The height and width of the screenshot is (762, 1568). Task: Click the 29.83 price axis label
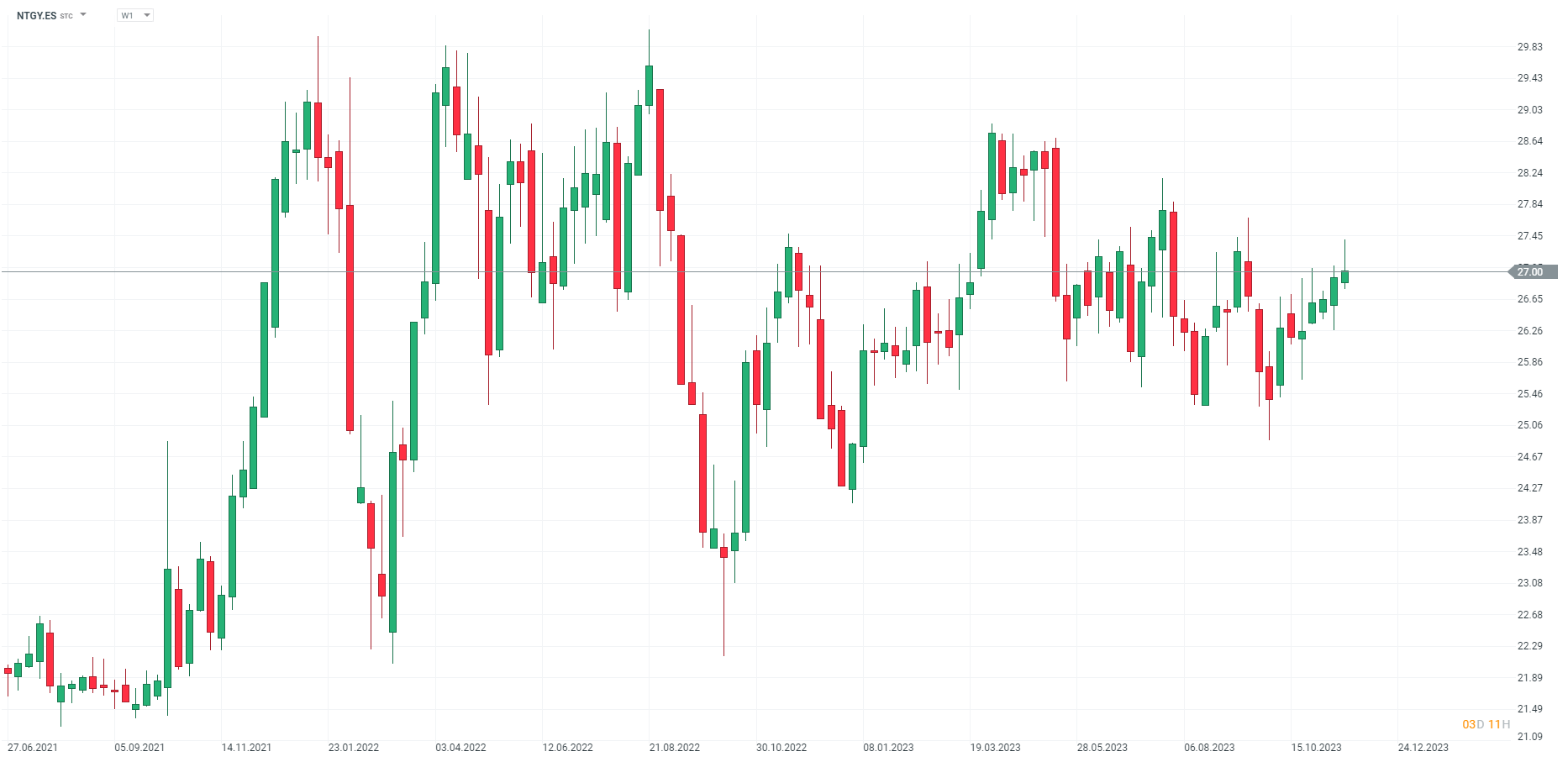point(1529,47)
